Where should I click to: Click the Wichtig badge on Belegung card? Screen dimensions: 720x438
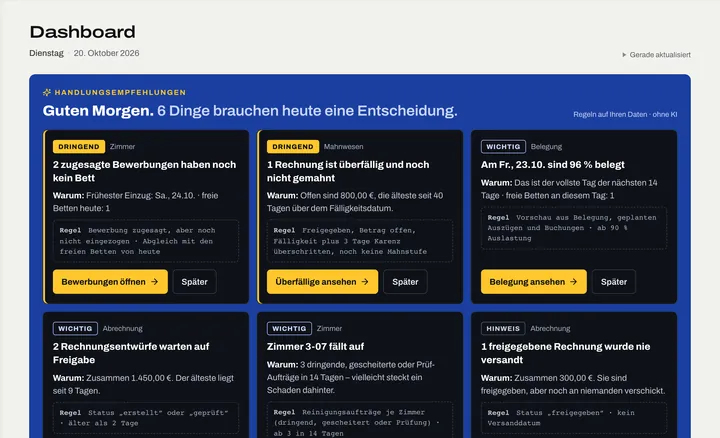tap(503, 146)
